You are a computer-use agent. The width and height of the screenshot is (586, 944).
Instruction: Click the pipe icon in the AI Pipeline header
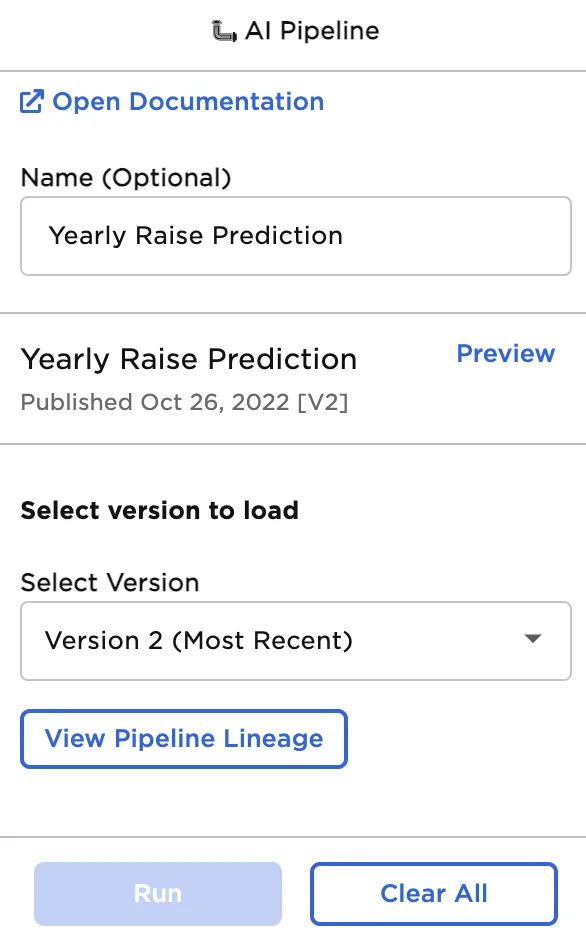tap(222, 30)
